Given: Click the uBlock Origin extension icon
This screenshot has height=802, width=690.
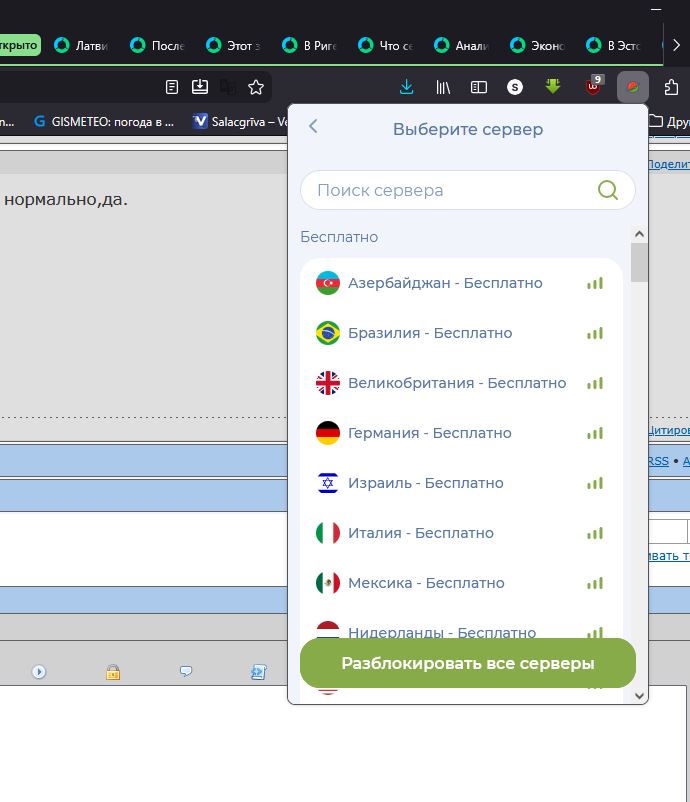Looking at the screenshot, I should tap(593, 87).
